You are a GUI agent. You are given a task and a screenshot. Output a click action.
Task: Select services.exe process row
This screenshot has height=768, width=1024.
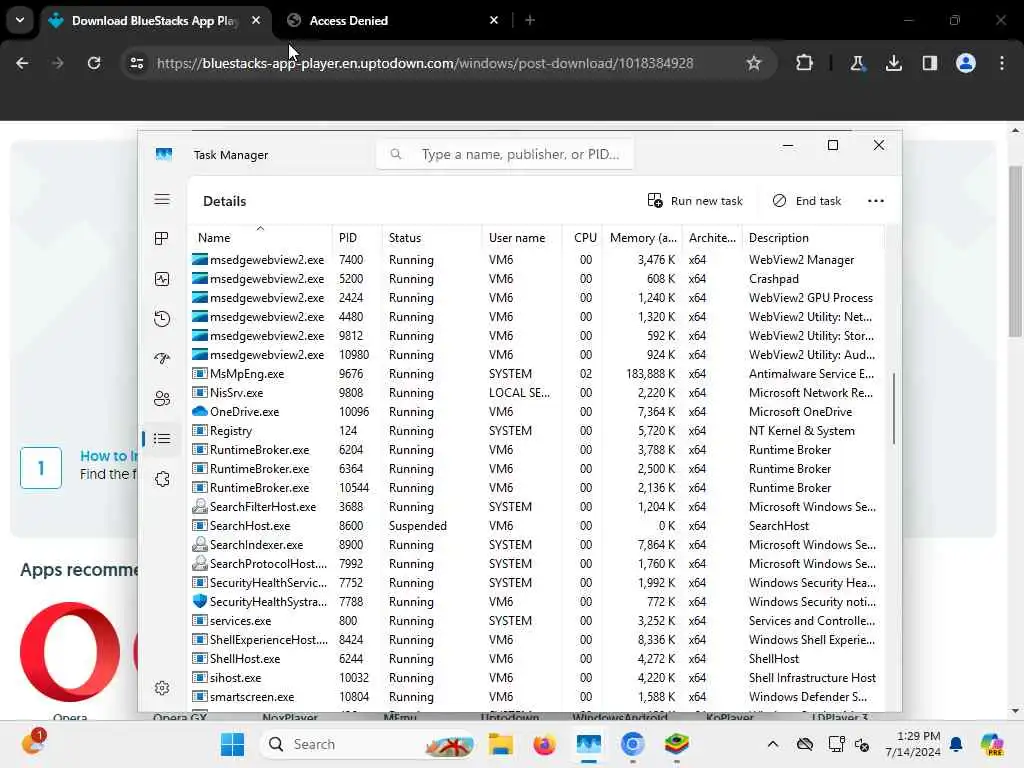tap(537, 620)
